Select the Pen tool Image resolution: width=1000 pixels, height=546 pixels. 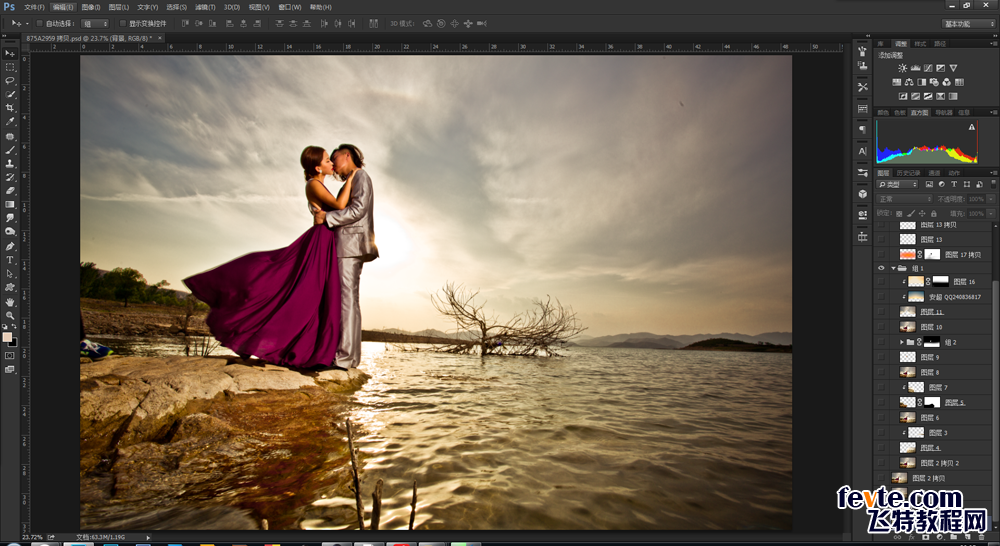pyautogui.click(x=10, y=246)
